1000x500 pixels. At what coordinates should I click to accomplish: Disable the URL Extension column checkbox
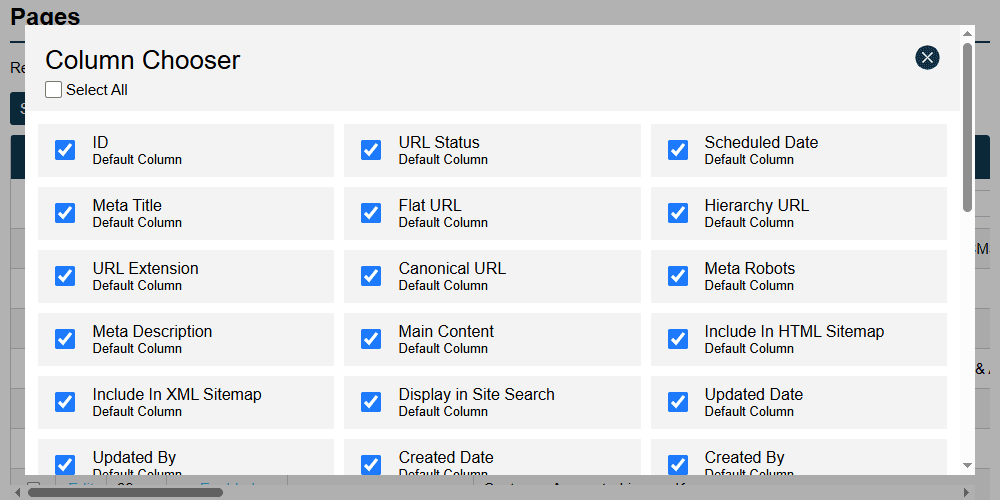[x=65, y=276]
